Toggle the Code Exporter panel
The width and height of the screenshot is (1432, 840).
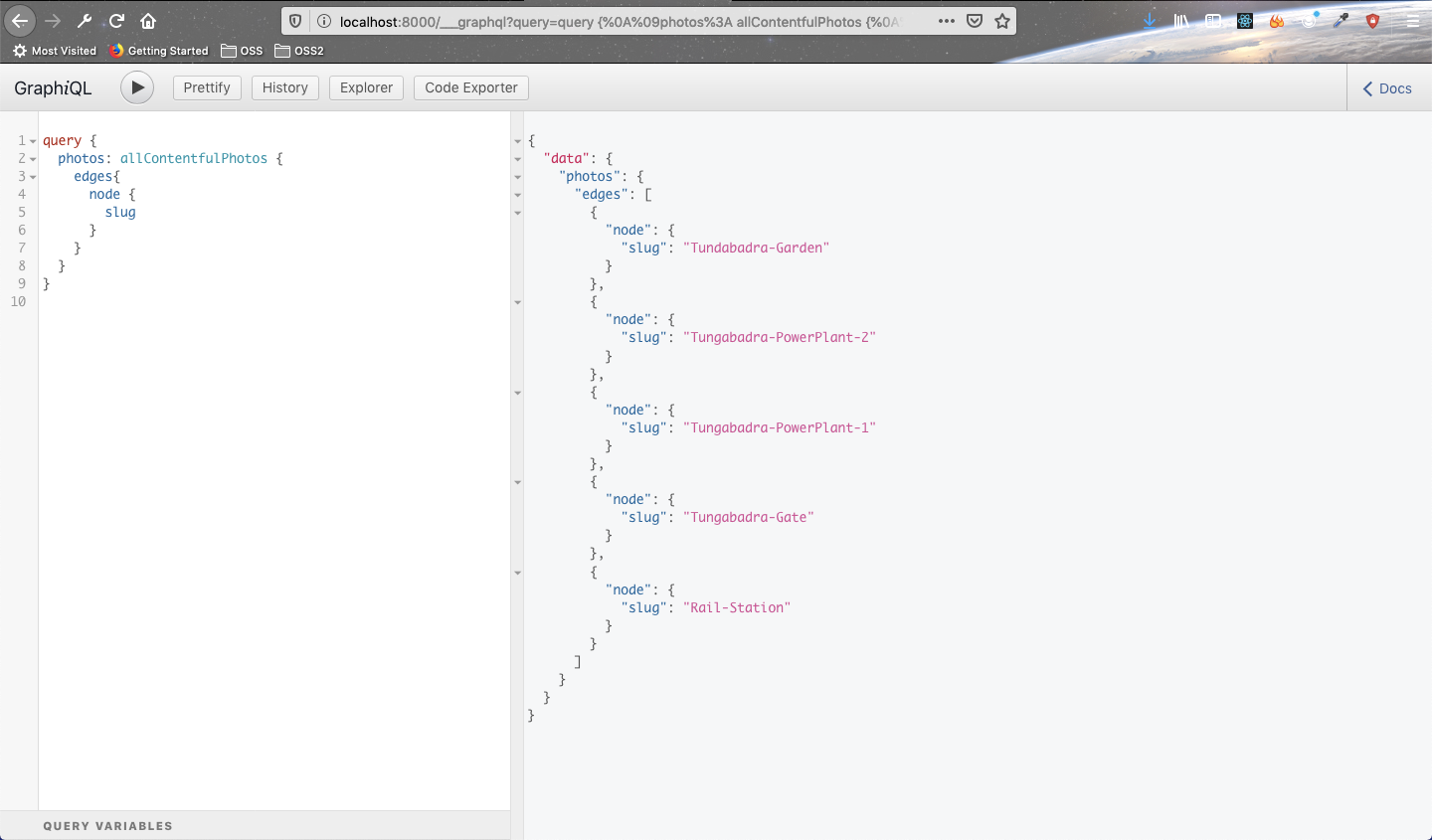click(471, 87)
